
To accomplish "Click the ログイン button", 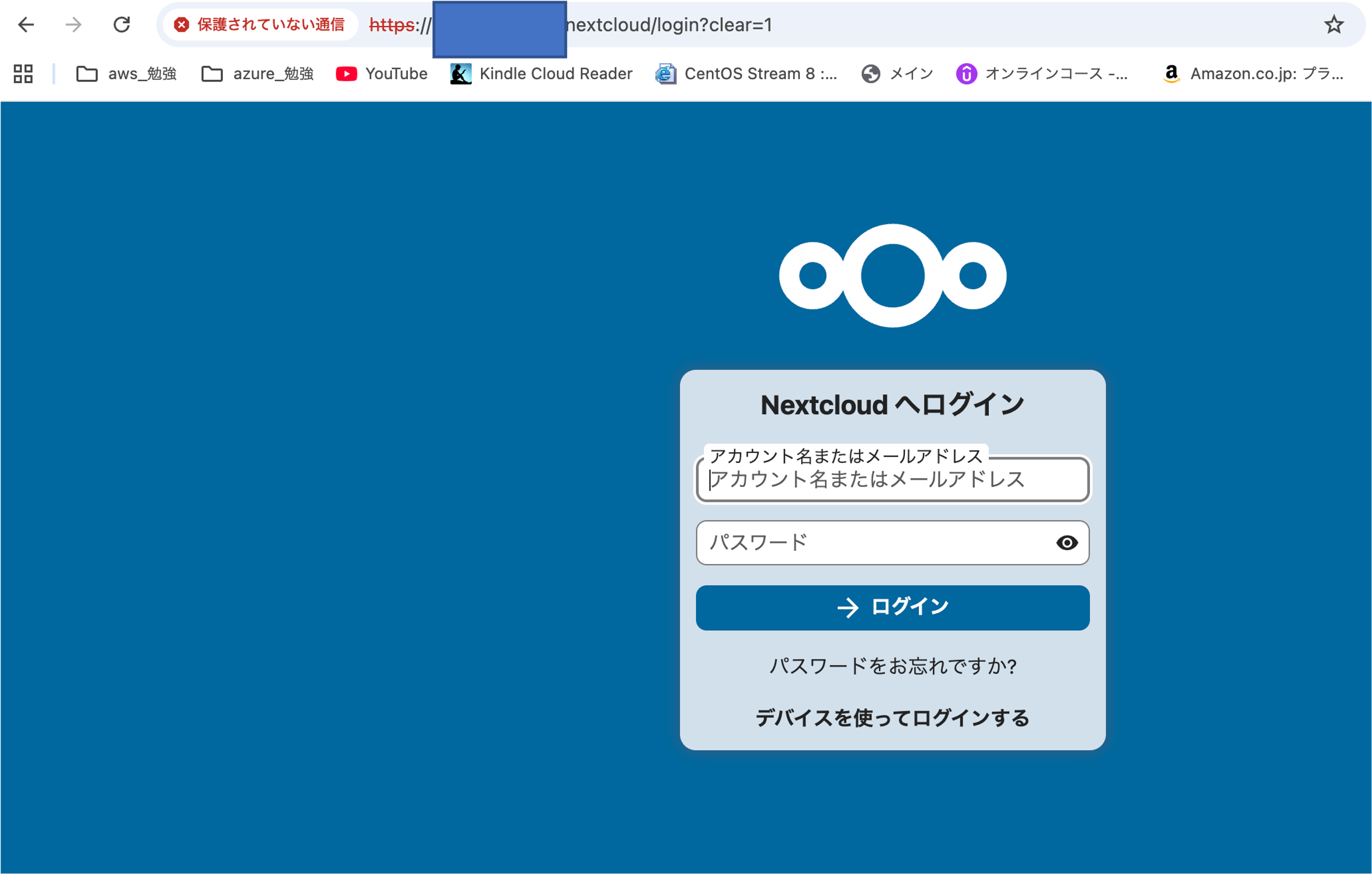I will tap(892, 608).
